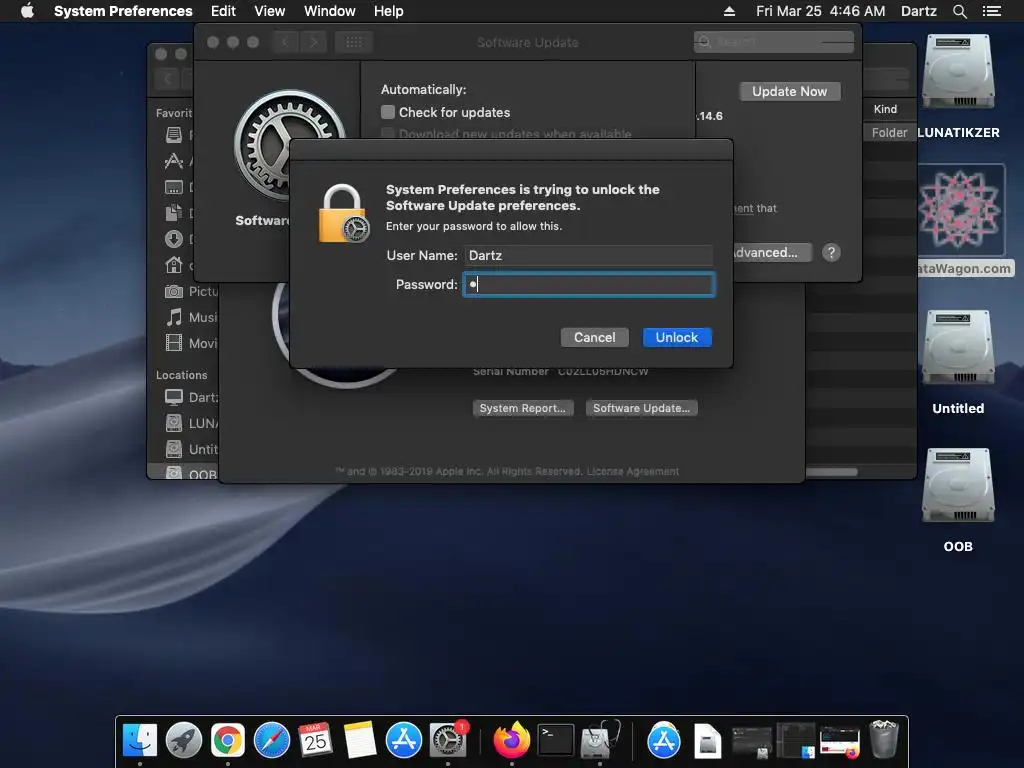Click the User Name field

(x=588, y=255)
